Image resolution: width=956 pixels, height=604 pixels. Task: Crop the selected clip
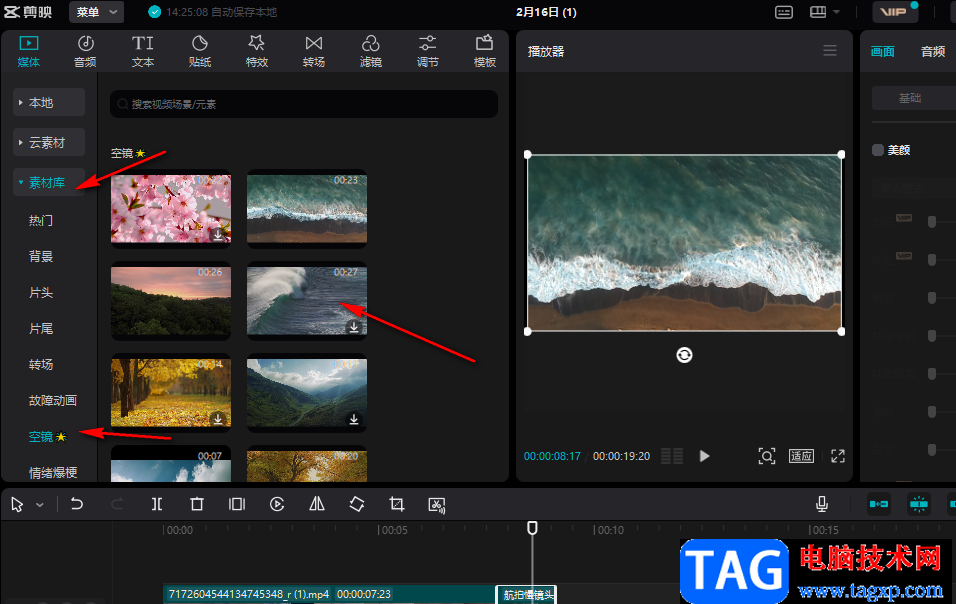point(396,504)
